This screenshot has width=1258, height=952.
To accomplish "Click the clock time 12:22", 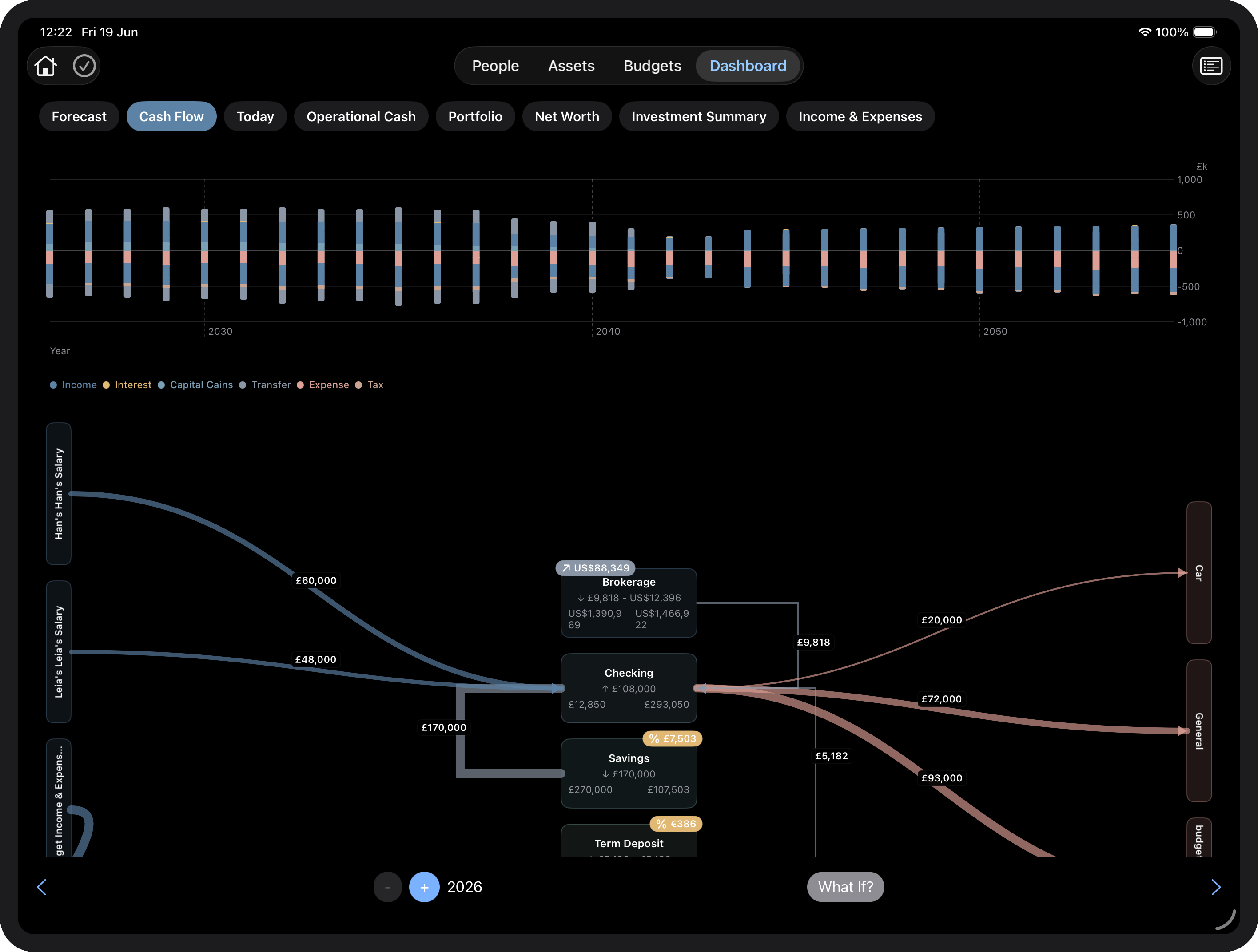I will pos(56,32).
